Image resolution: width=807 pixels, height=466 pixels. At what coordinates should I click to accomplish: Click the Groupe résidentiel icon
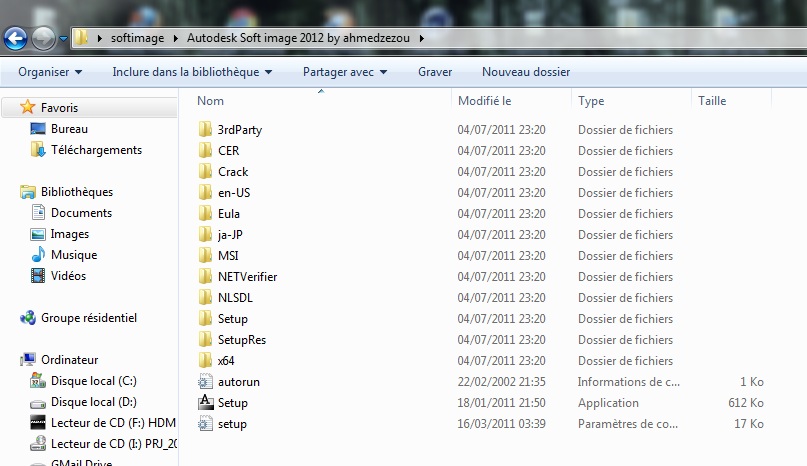(27, 318)
